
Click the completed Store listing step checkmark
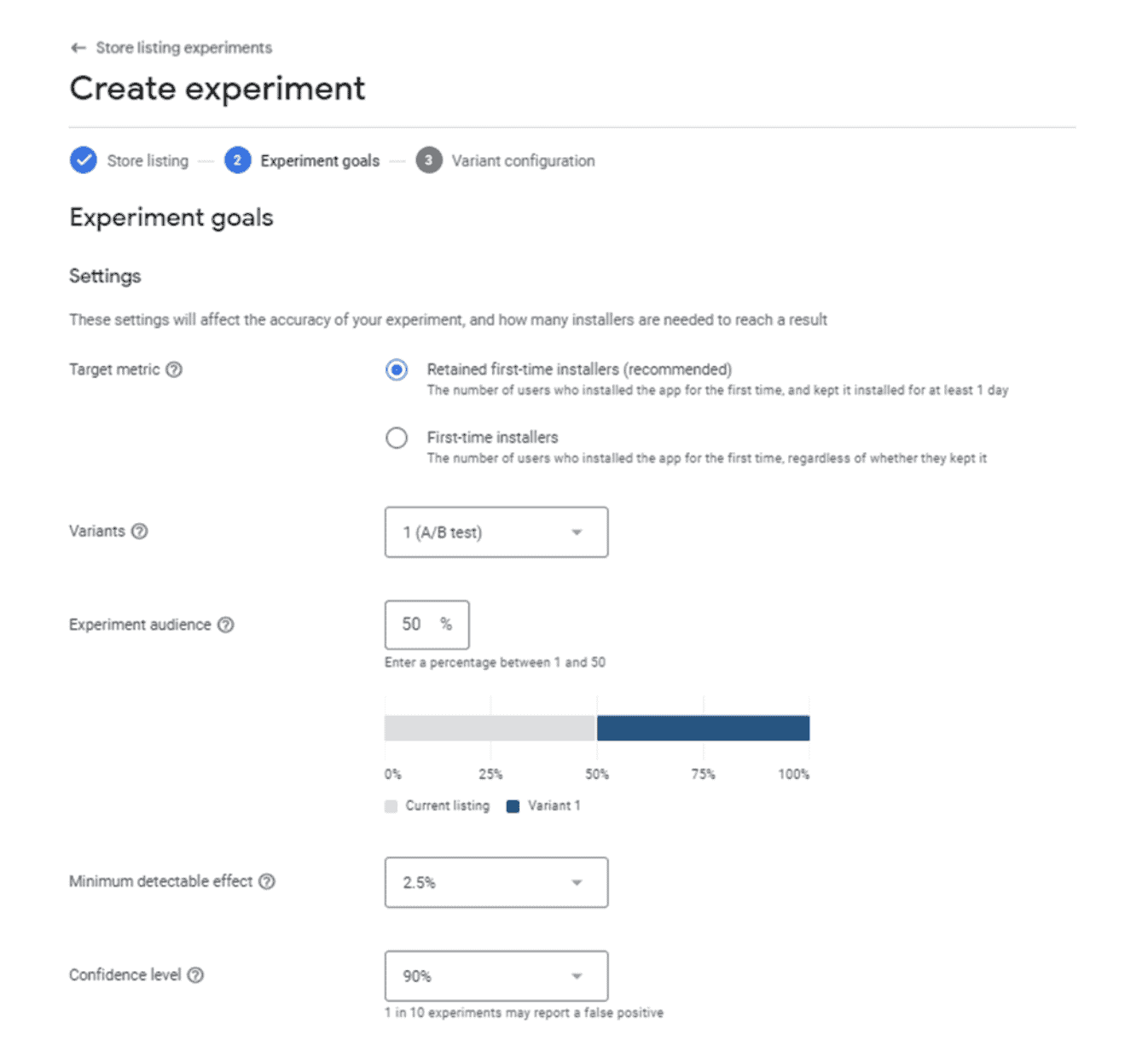(83, 160)
